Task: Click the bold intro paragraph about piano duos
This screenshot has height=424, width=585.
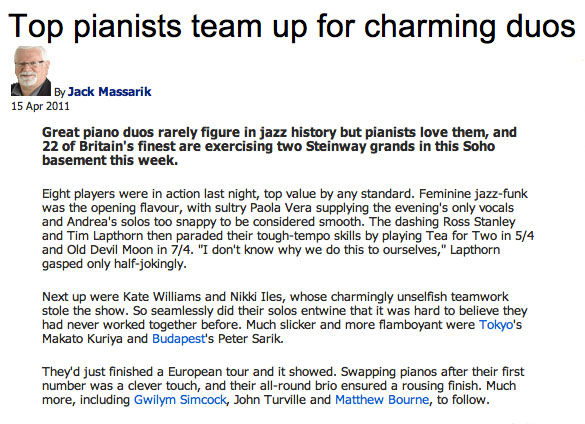Action: [279, 146]
